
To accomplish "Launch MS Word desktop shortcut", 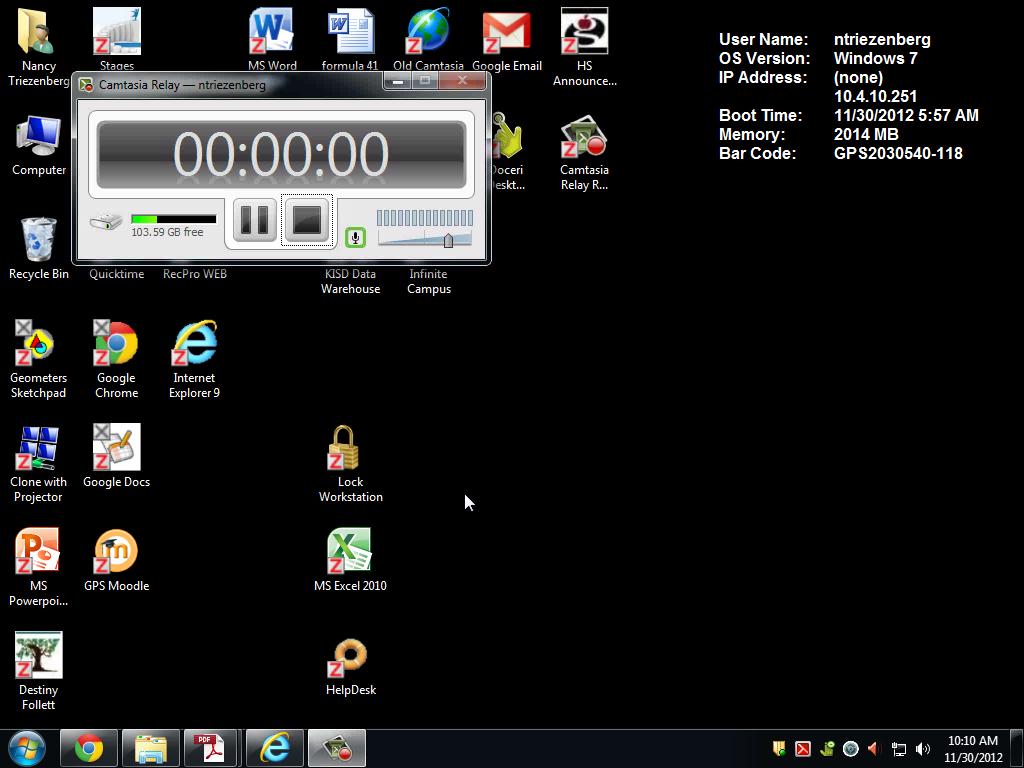I will [272, 39].
